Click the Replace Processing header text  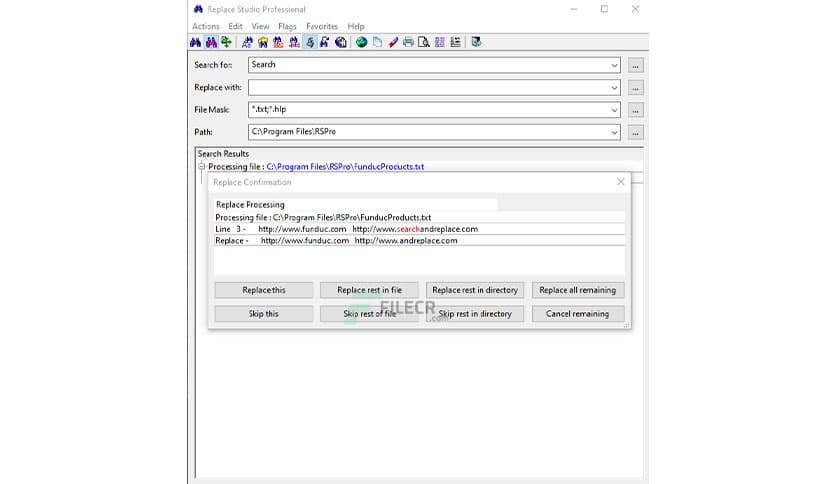click(250, 205)
